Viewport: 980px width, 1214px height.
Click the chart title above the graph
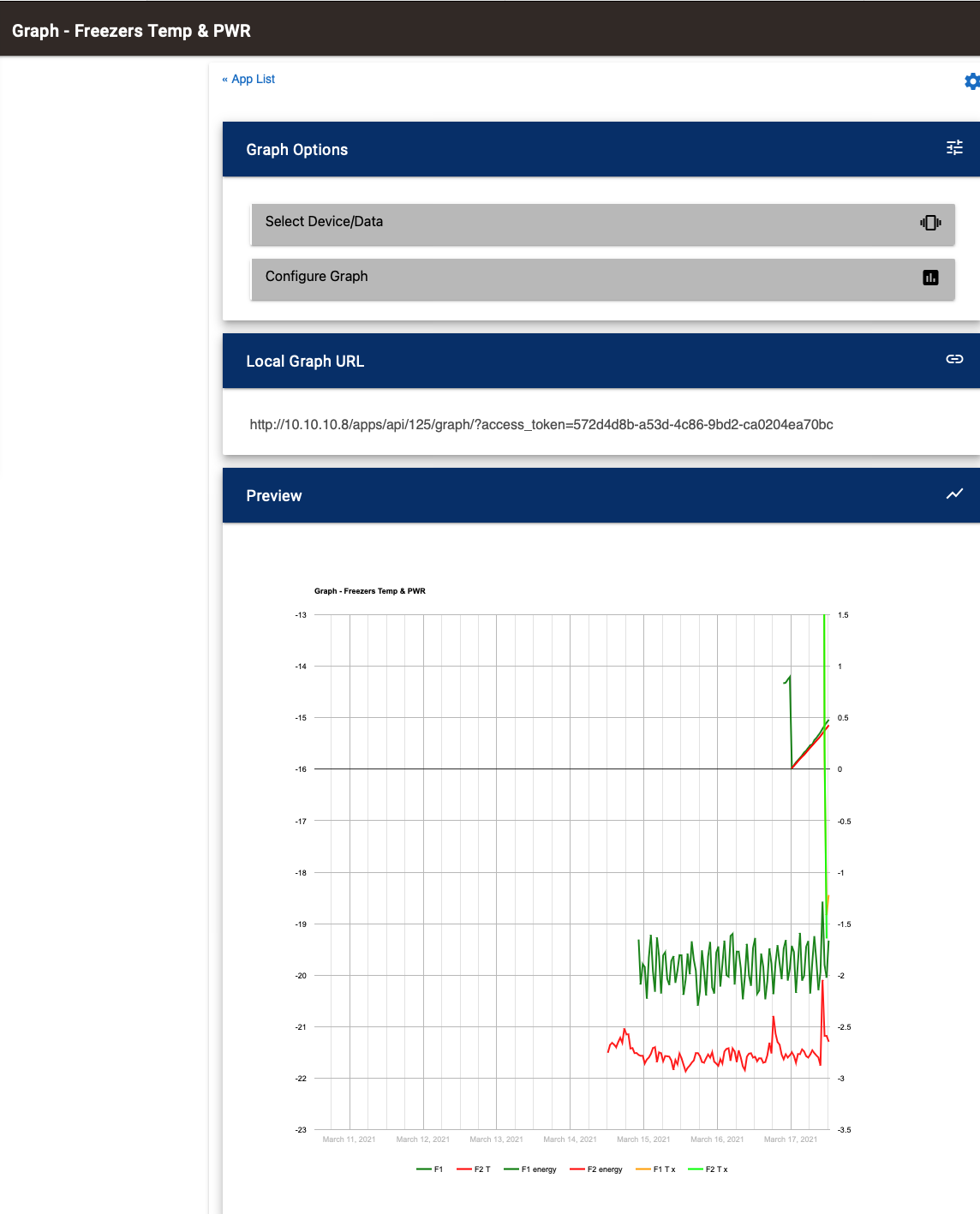click(369, 591)
